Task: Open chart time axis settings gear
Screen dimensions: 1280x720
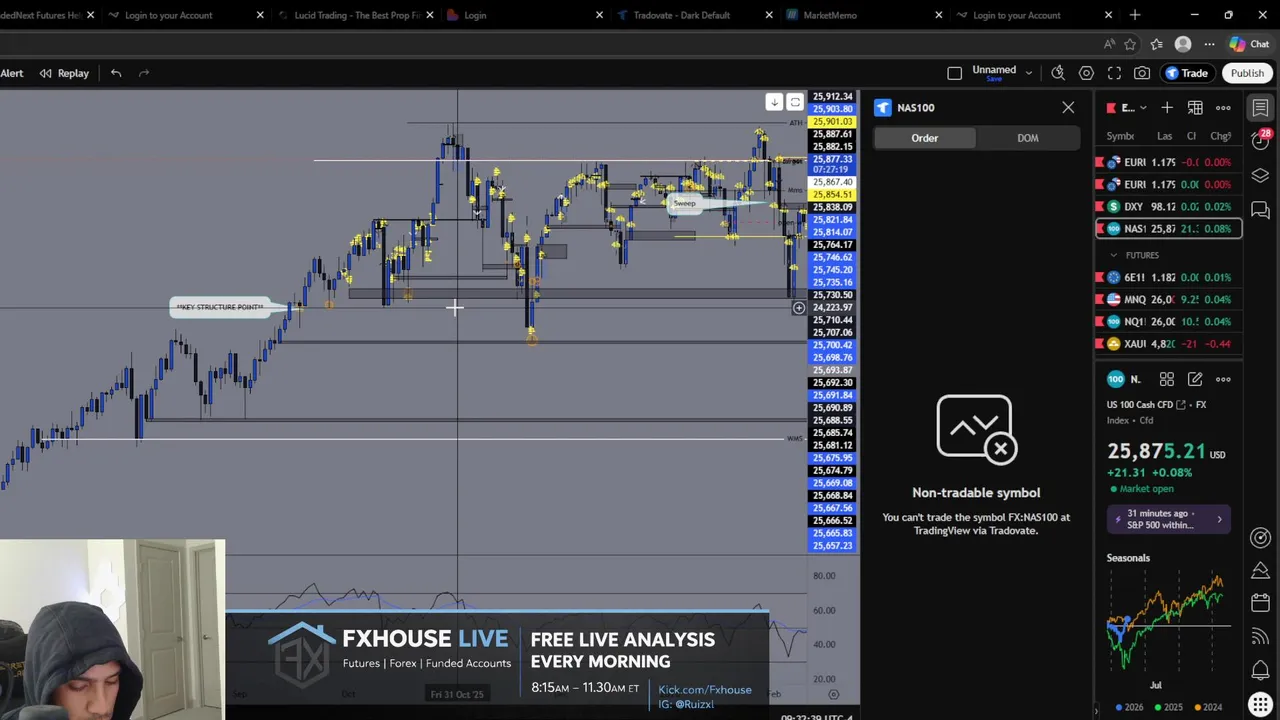Action: [x=833, y=694]
